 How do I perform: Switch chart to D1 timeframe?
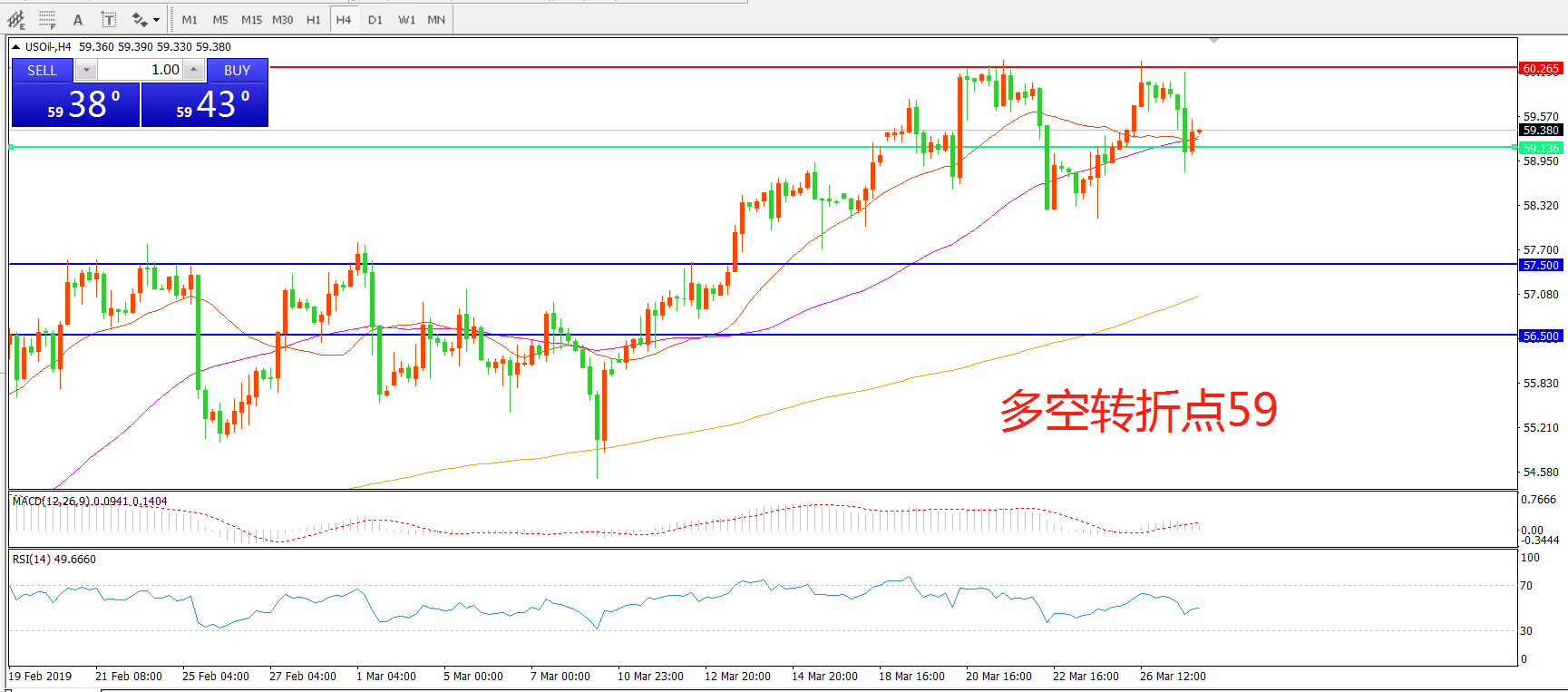(x=375, y=19)
